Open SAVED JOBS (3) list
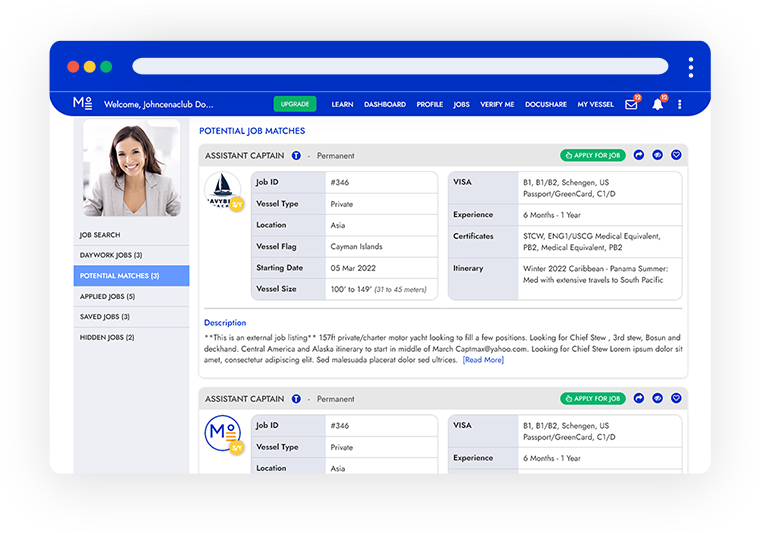The width and height of the screenshot is (760, 533). pos(131,317)
